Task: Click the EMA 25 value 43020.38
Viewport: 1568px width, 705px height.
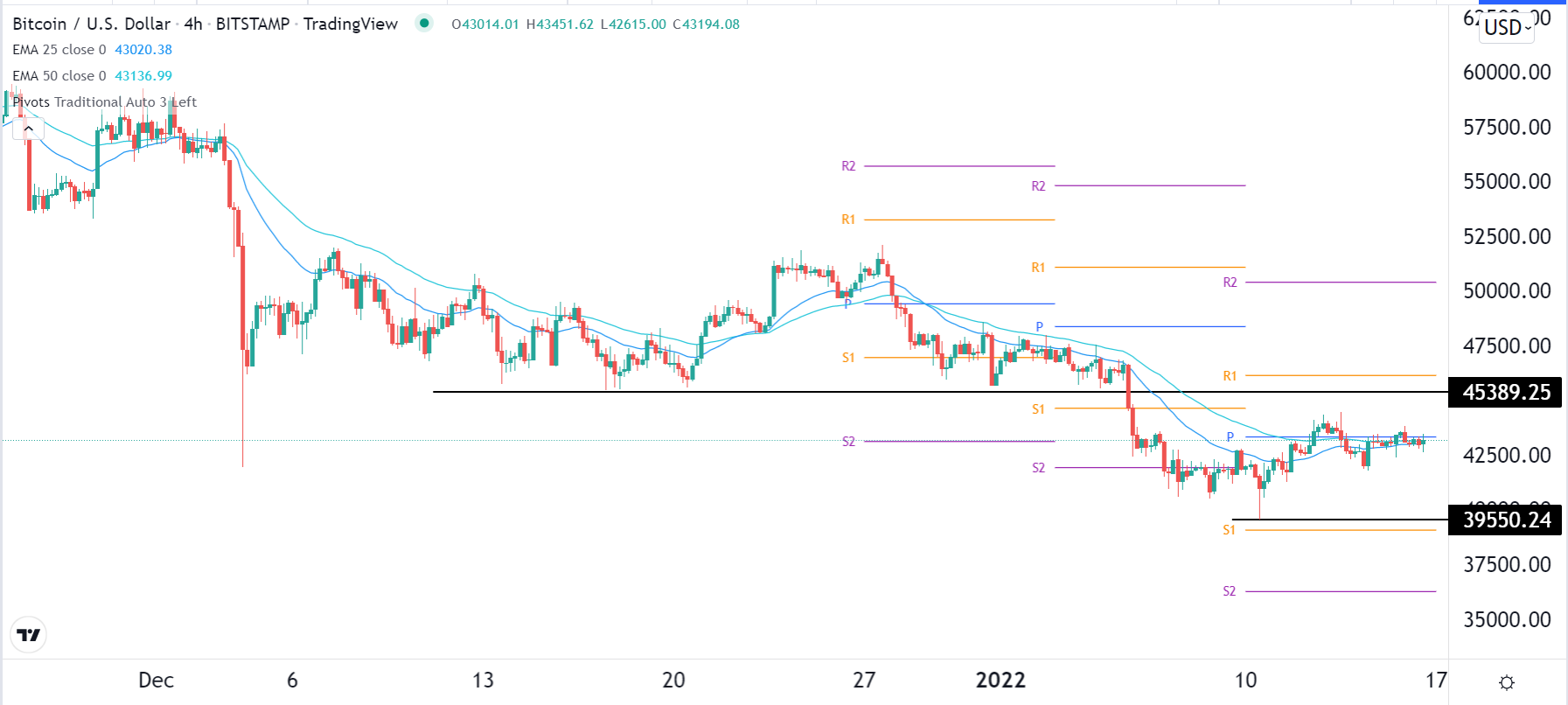Action: (143, 50)
